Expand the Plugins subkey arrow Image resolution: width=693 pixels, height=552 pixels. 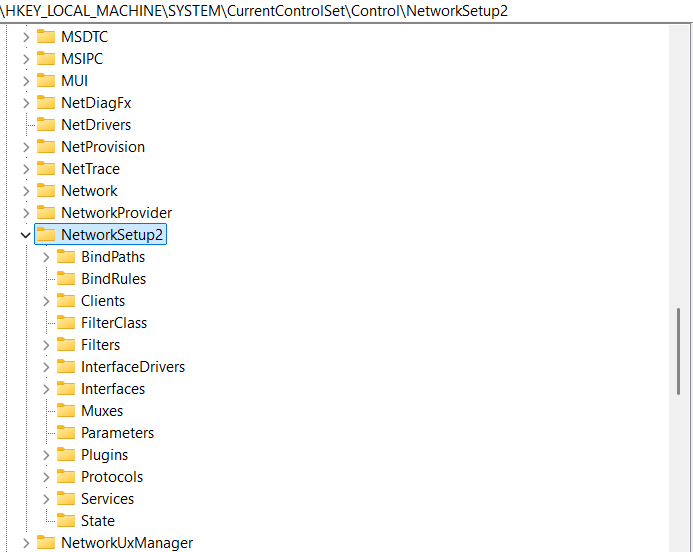(46, 455)
